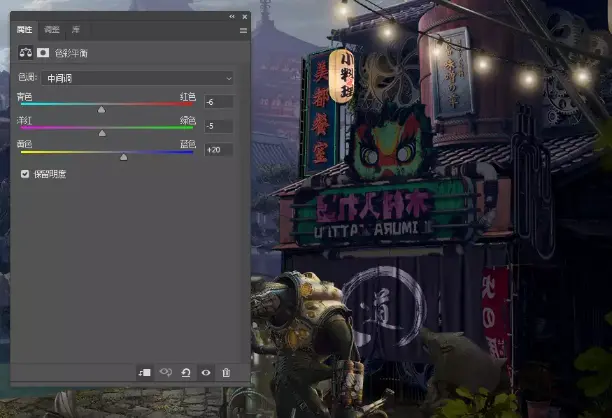
Task: Click the 红色 label
Action: tap(188, 96)
